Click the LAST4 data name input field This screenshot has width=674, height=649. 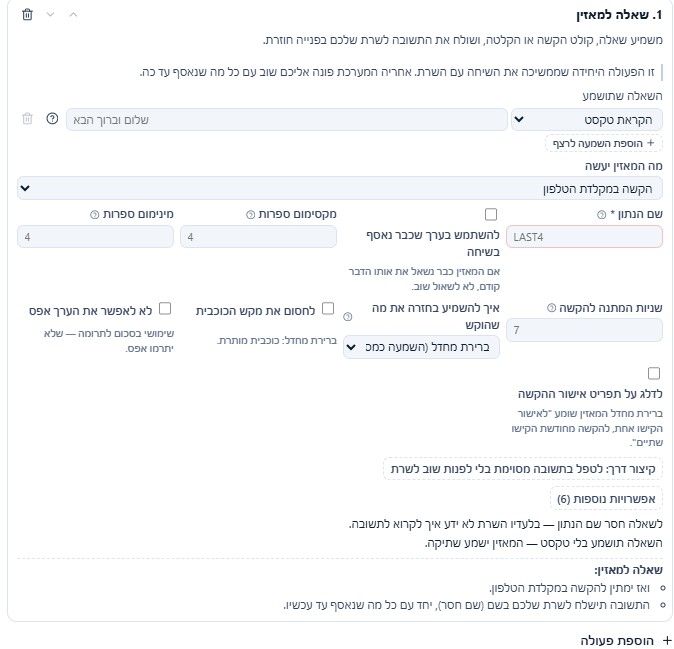[584, 237]
